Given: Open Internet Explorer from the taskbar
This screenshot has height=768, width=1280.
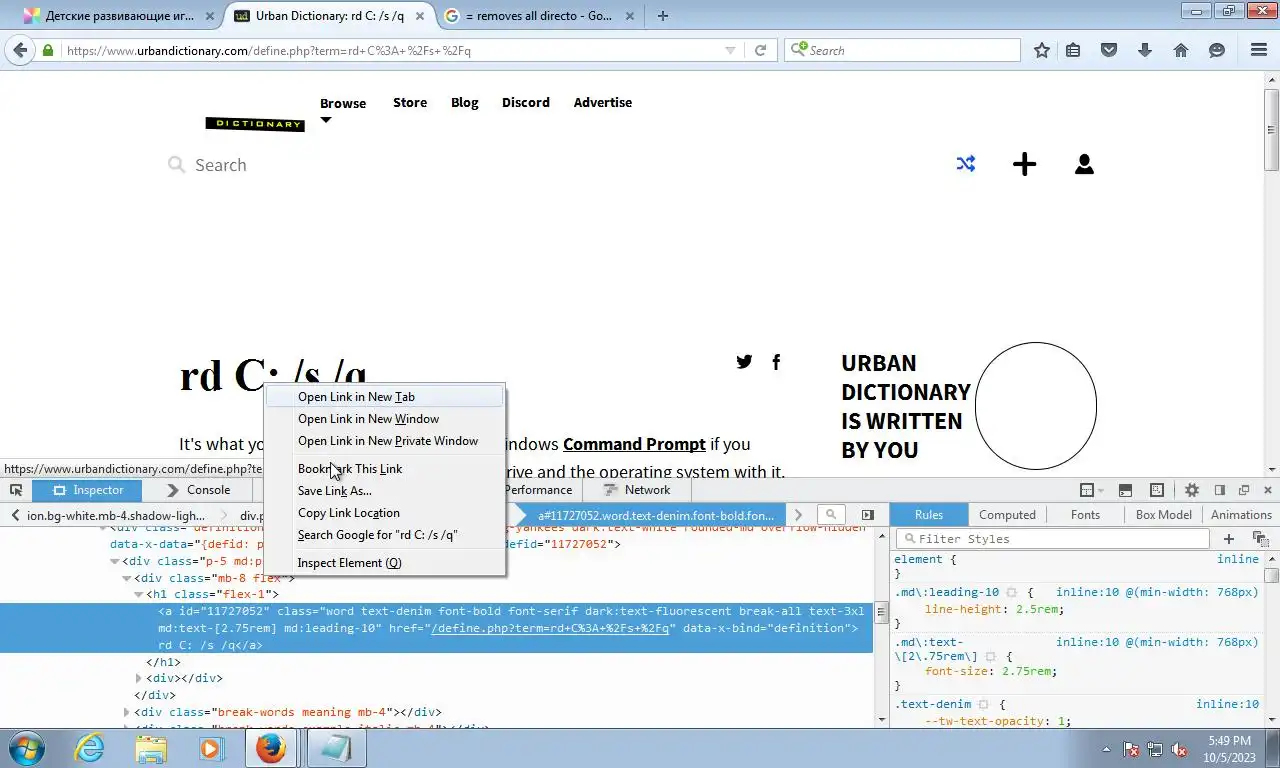Looking at the screenshot, I should (x=90, y=748).
